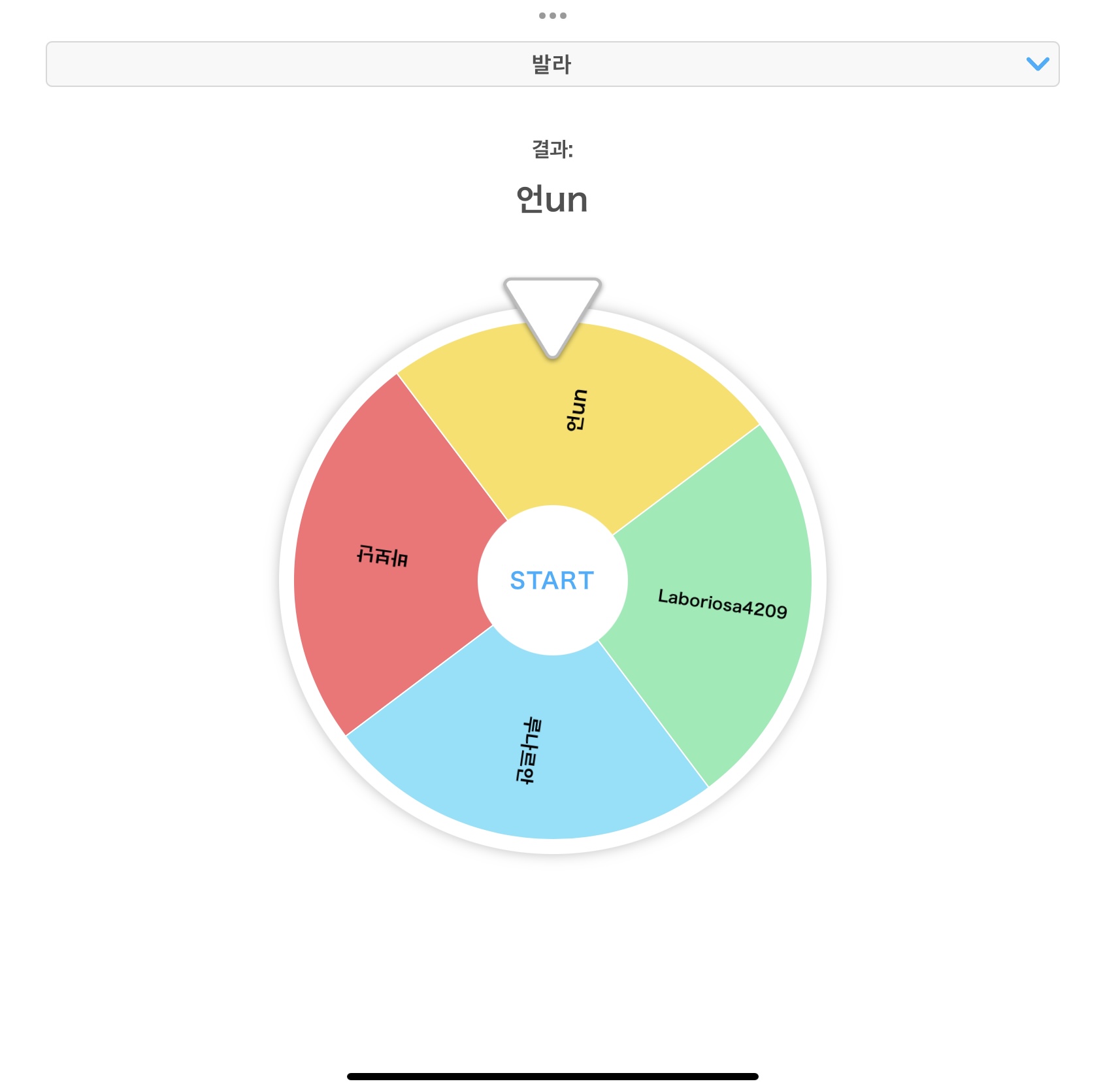The width and height of the screenshot is (1120, 1090).
Task: Click the large 언un result text
Action: [552, 199]
